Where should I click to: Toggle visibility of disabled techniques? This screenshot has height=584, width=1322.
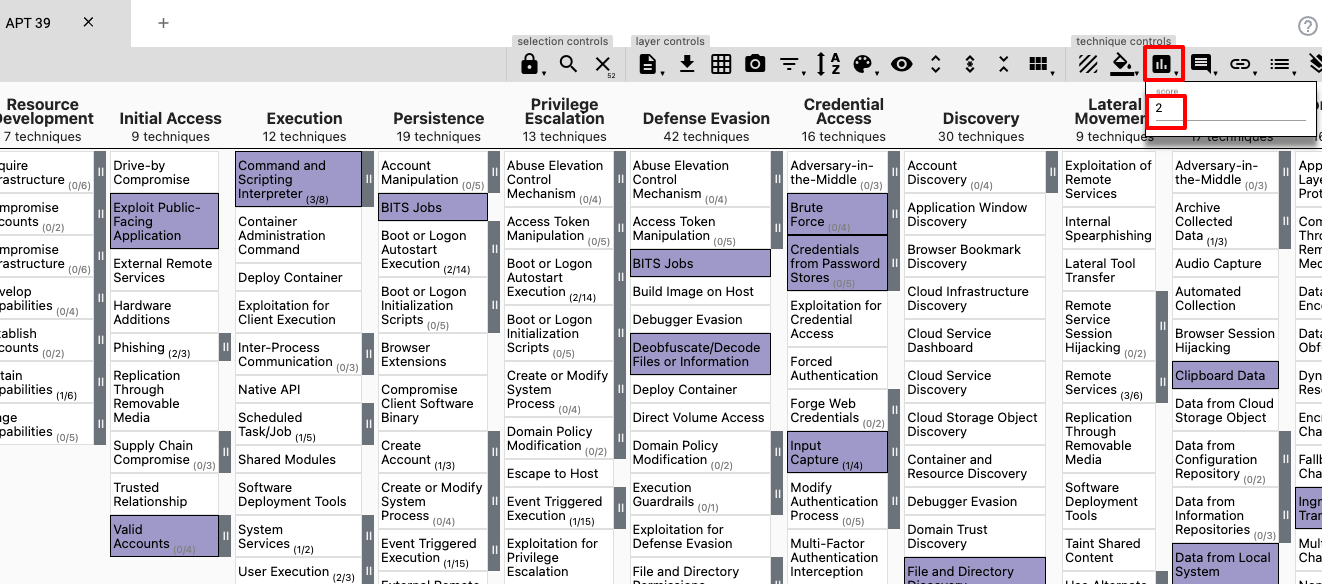point(900,63)
